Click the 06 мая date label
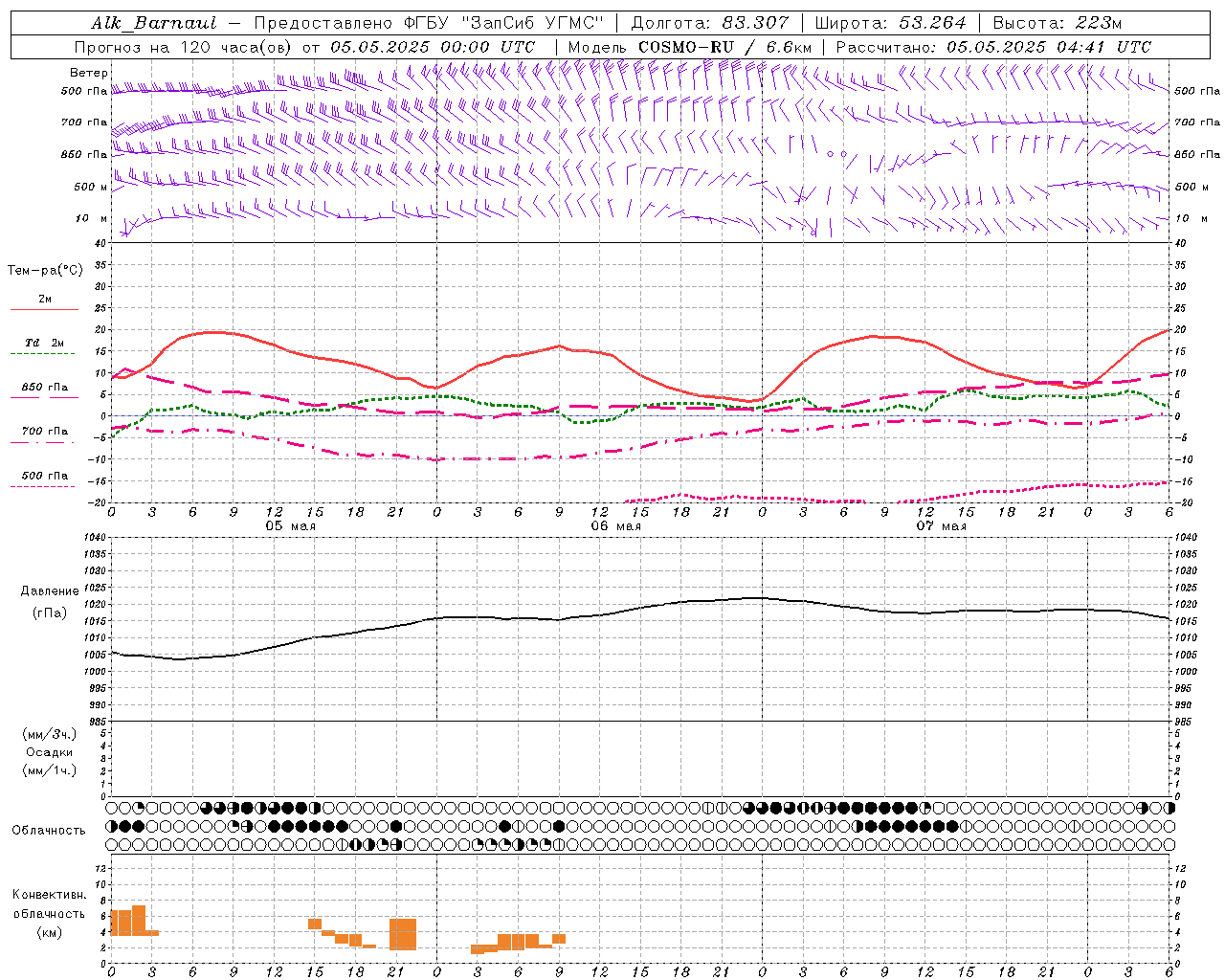The image size is (1225, 980). (616, 526)
